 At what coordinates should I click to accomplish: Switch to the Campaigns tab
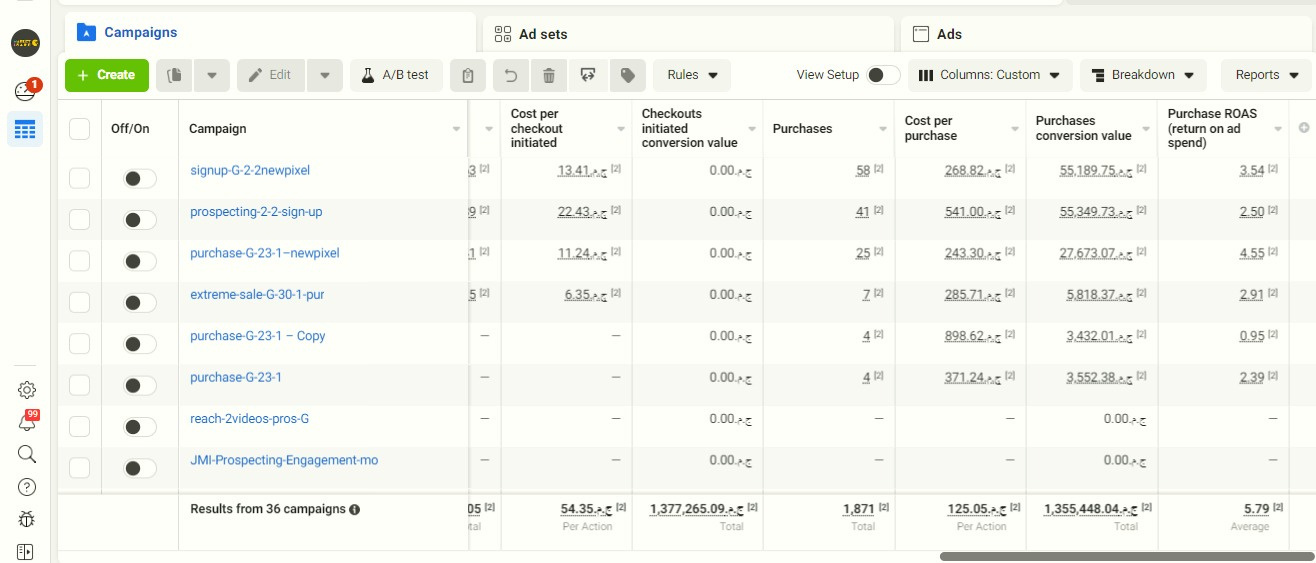[271, 32]
